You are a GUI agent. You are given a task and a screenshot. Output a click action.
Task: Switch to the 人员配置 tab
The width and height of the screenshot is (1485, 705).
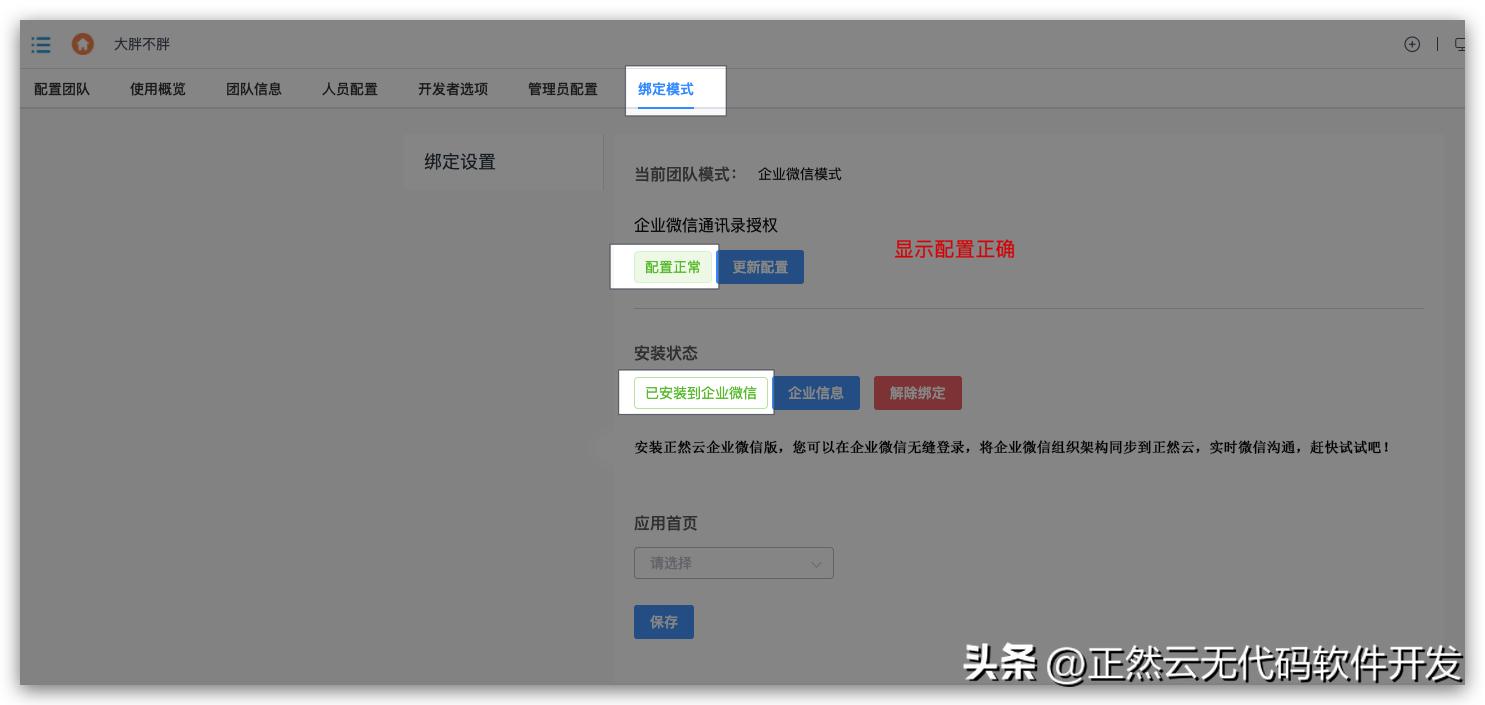point(349,89)
